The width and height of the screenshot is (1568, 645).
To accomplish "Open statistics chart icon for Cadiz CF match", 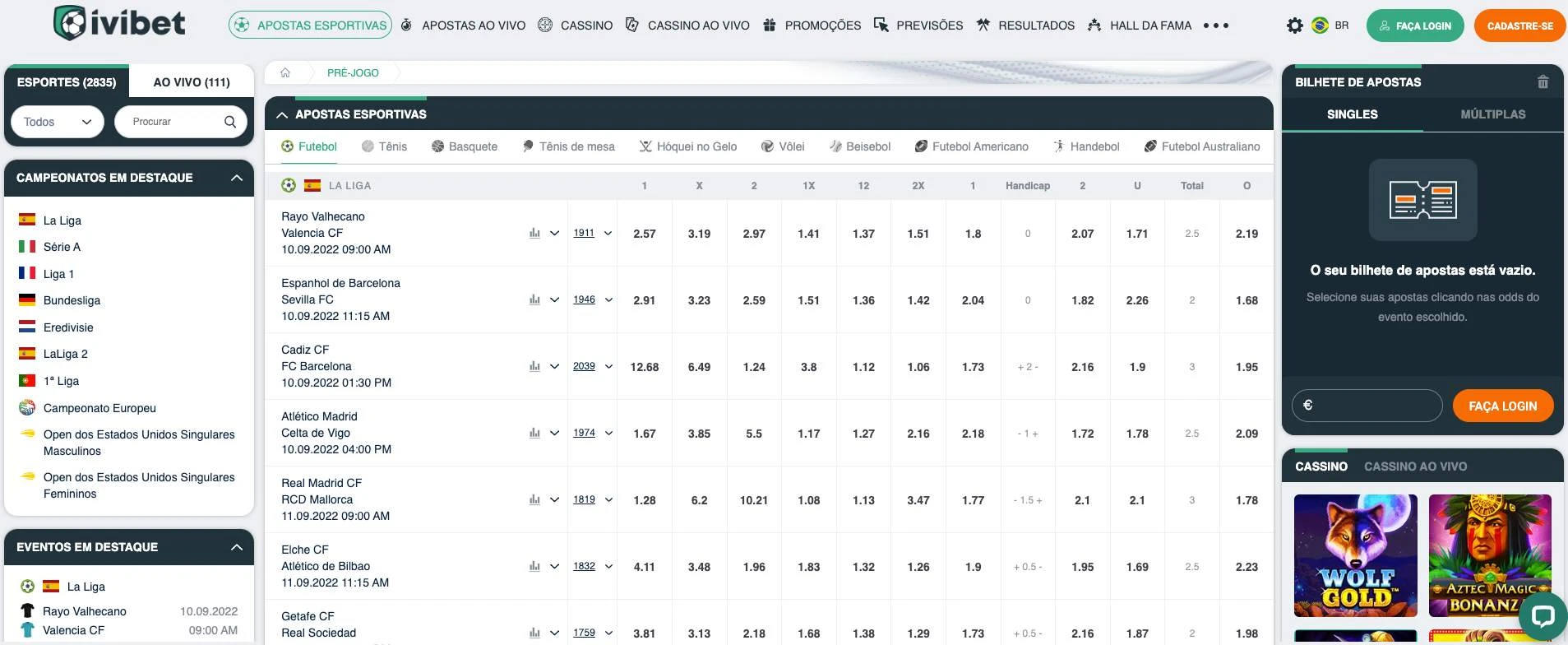I will click(534, 367).
